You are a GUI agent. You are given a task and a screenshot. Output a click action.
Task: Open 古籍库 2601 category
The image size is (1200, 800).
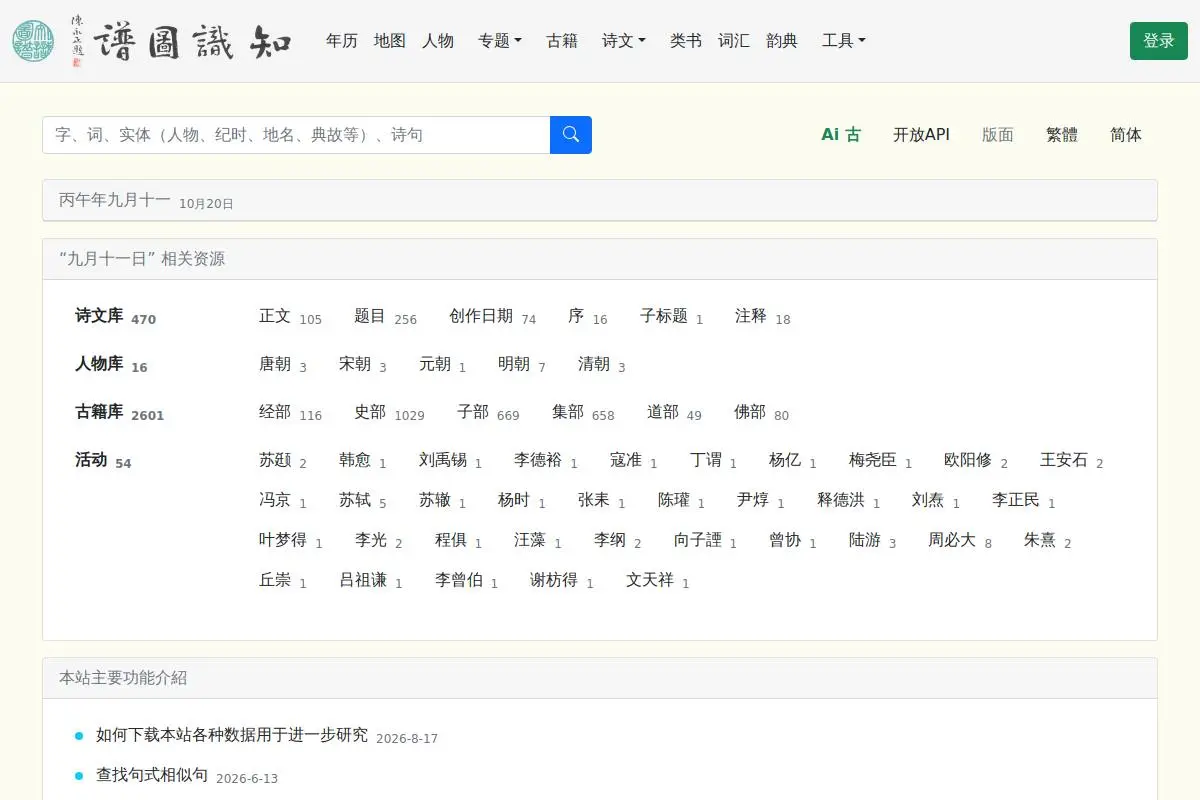click(120, 413)
